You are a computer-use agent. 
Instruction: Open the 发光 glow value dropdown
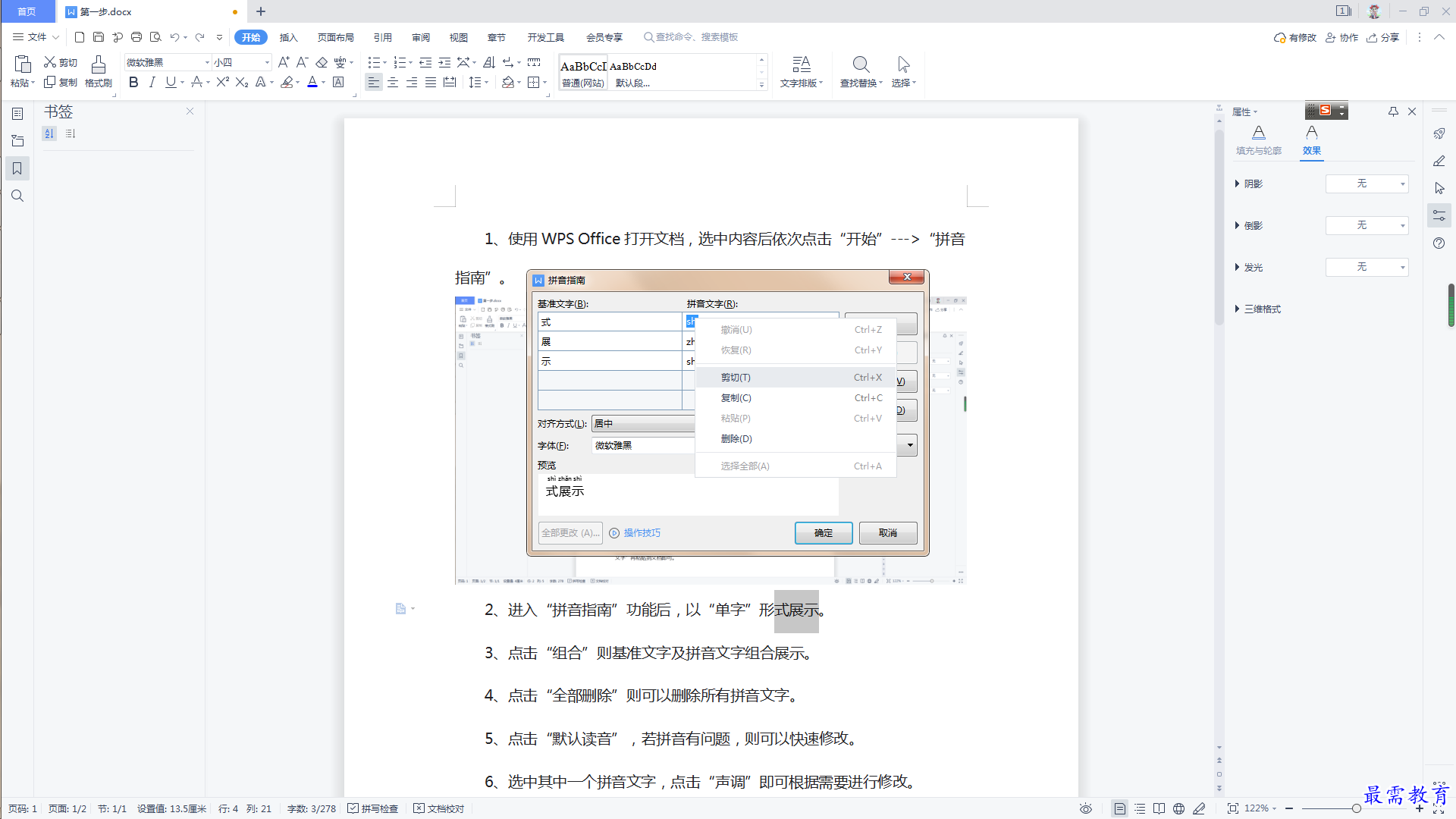1367,267
